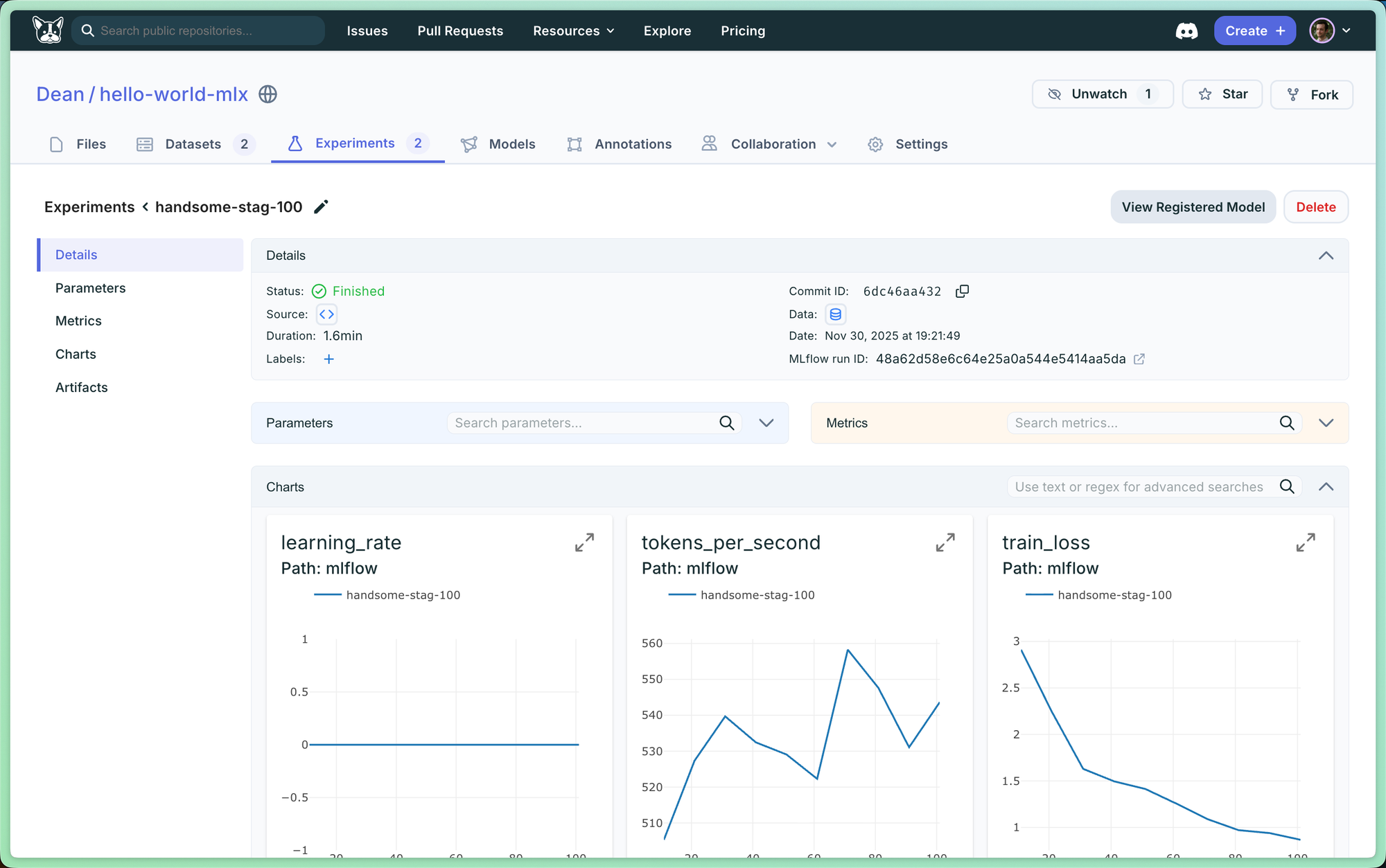Select Artifacts in the left sidebar
The image size is (1386, 868).
[82, 387]
